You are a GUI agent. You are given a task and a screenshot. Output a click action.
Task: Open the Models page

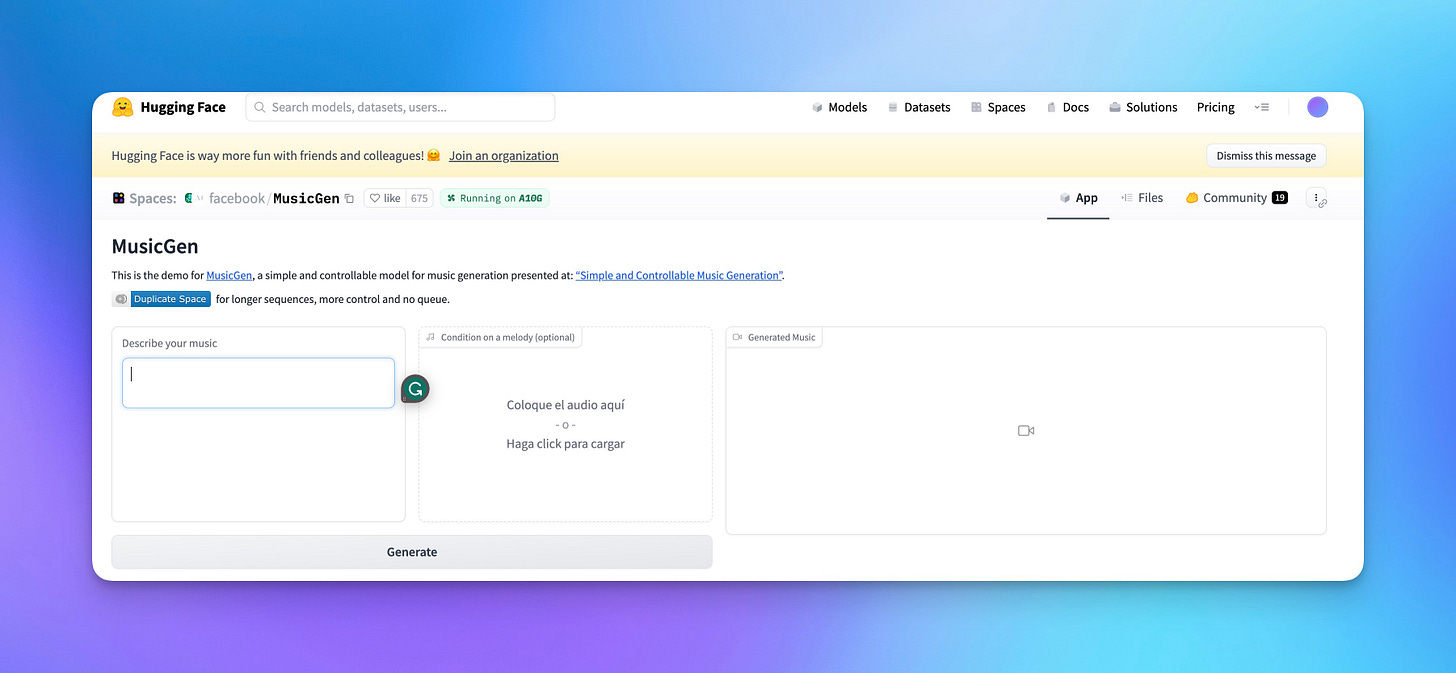tap(839, 107)
